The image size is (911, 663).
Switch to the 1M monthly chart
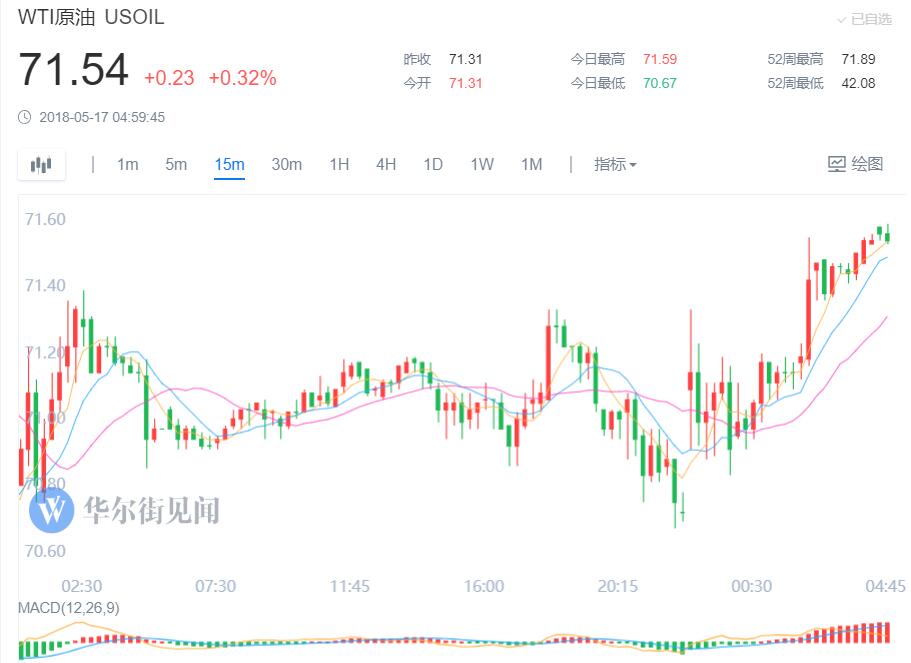coord(531,165)
